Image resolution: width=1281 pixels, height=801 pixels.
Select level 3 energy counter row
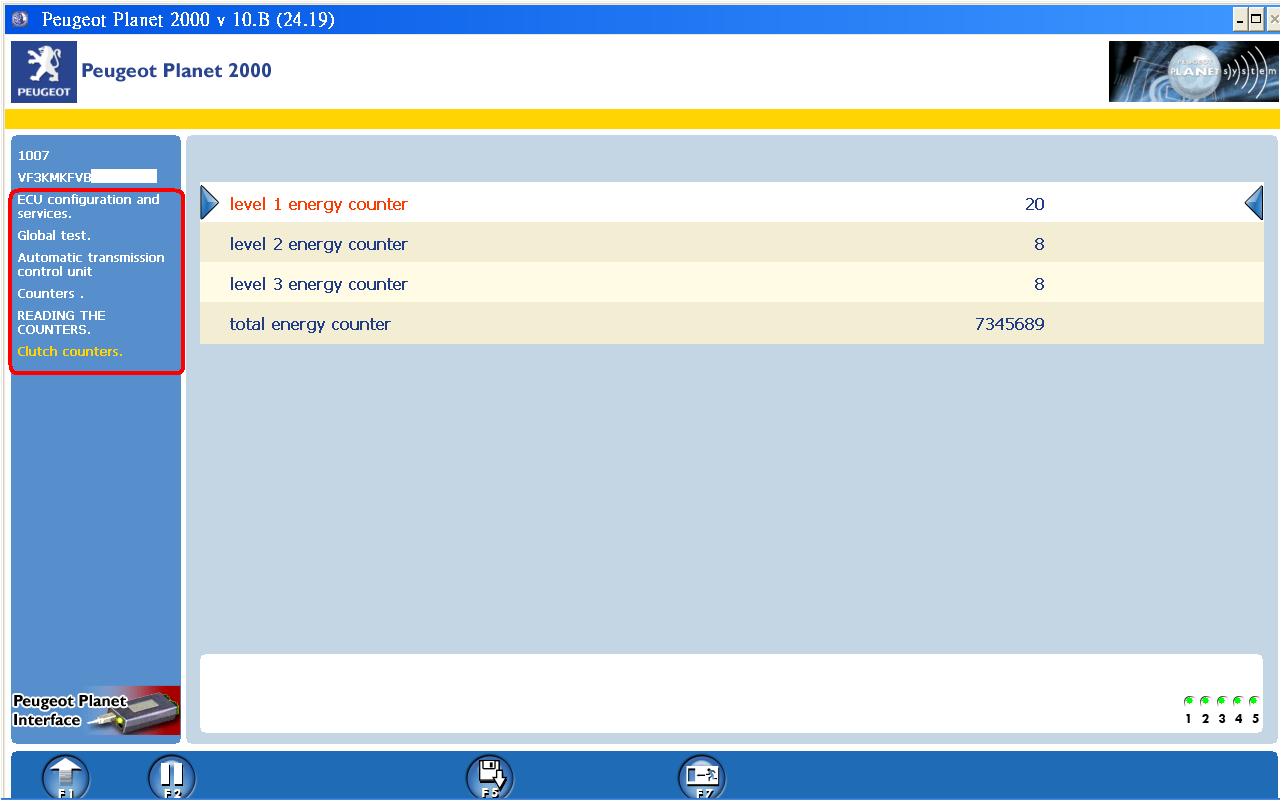(731, 283)
